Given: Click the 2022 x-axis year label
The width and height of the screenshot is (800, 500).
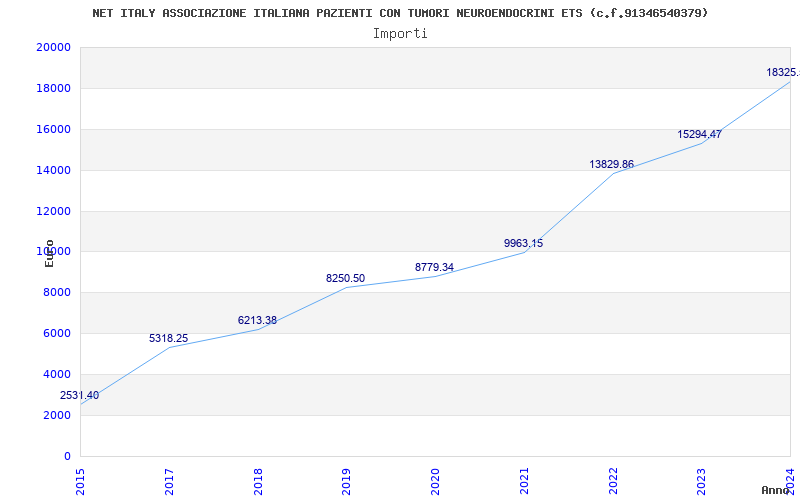Looking at the screenshot, I should 613,481.
